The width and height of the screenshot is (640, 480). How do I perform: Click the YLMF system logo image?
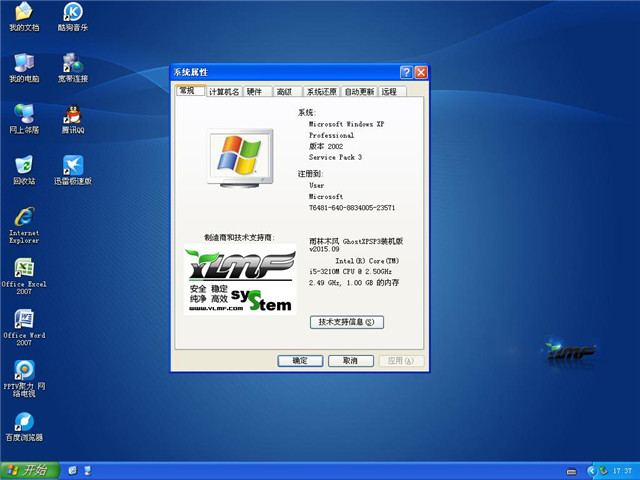[x=240, y=279]
